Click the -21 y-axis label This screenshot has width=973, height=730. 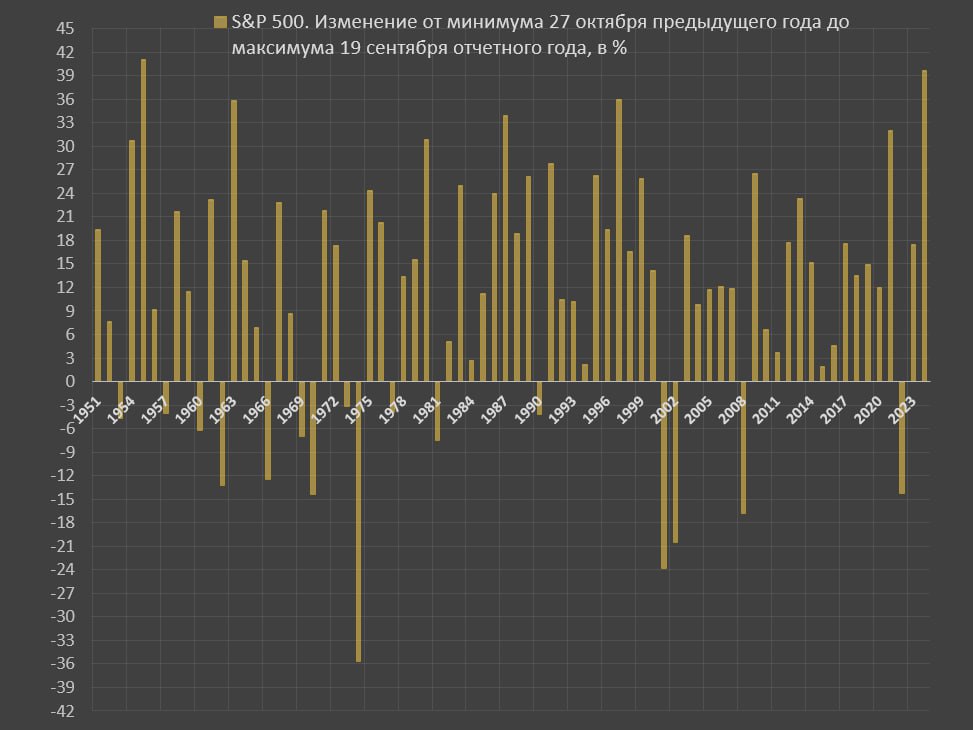coord(61,546)
